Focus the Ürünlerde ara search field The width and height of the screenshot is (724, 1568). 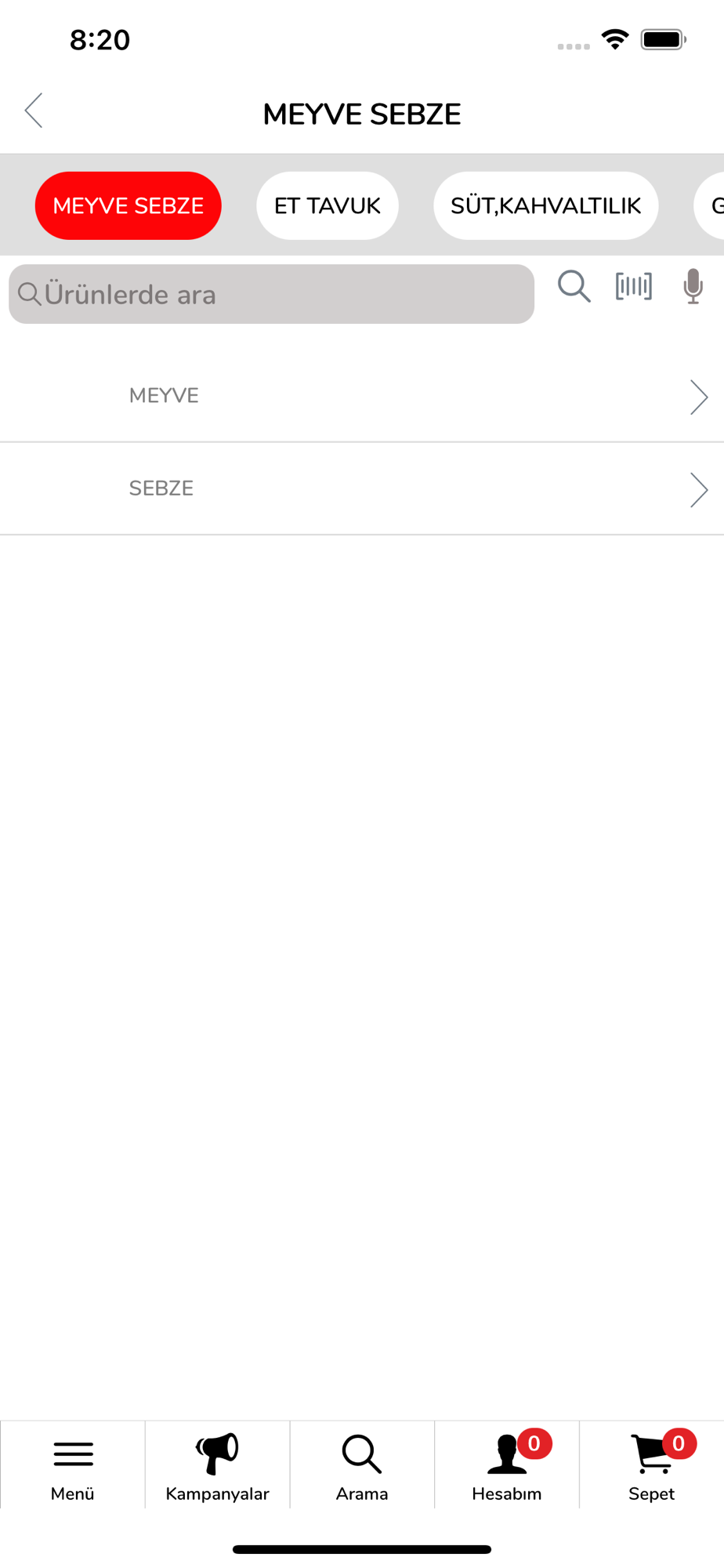coord(271,294)
